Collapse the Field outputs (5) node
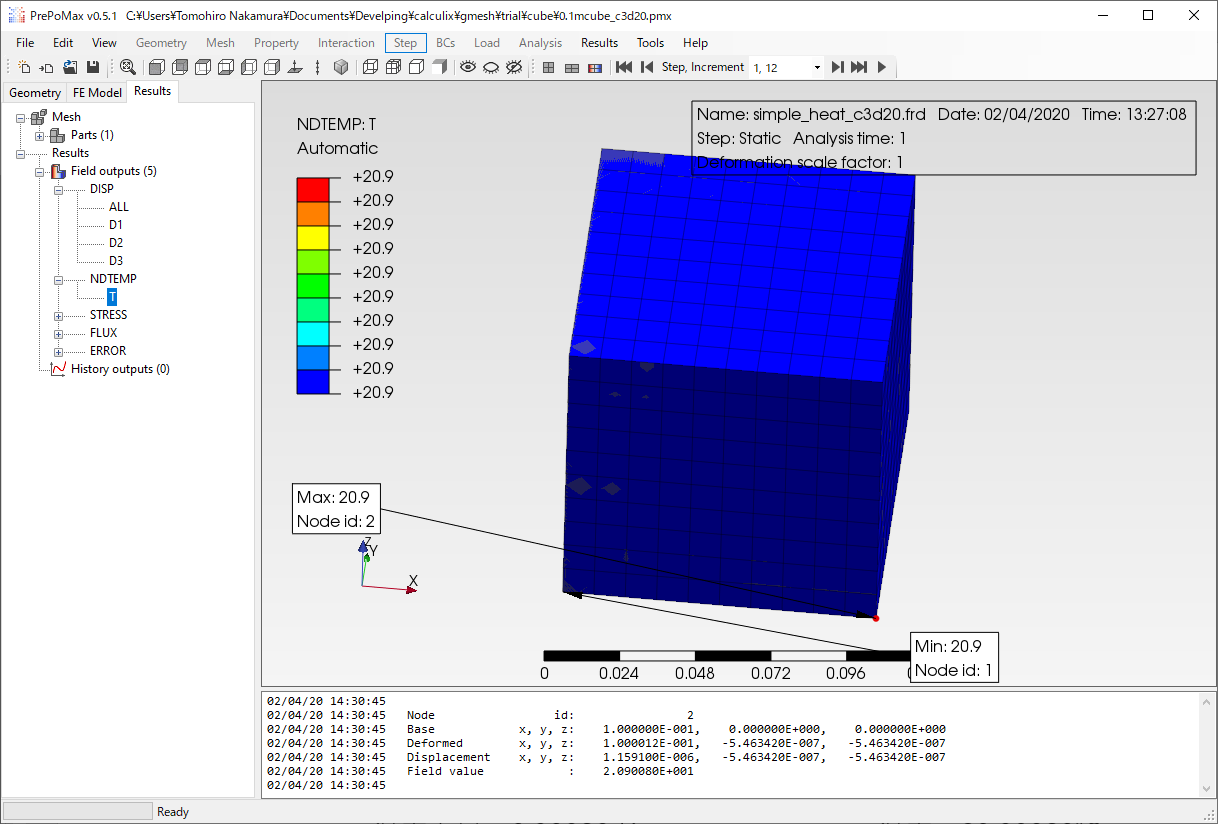This screenshot has height=824, width=1218. point(40,171)
